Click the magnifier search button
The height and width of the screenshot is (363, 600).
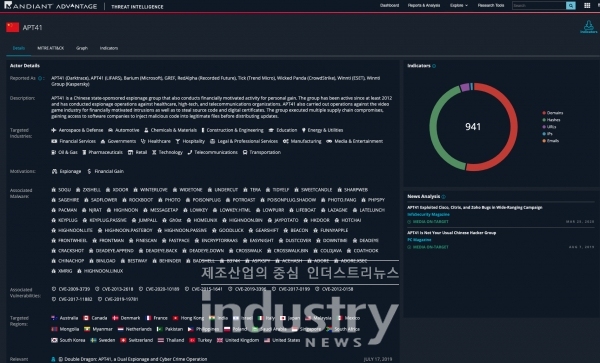coord(571,5)
